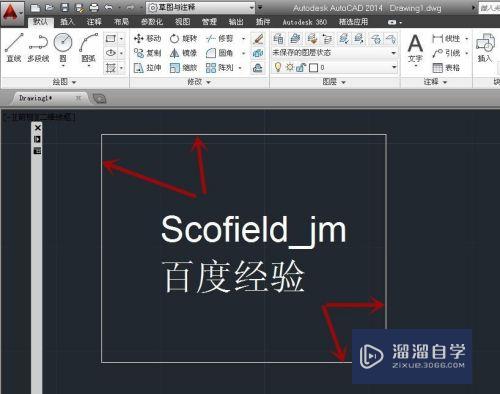Select the Linear (线性) dimension tool
This screenshot has width=500, height=394.
click(x=446, y=39)
